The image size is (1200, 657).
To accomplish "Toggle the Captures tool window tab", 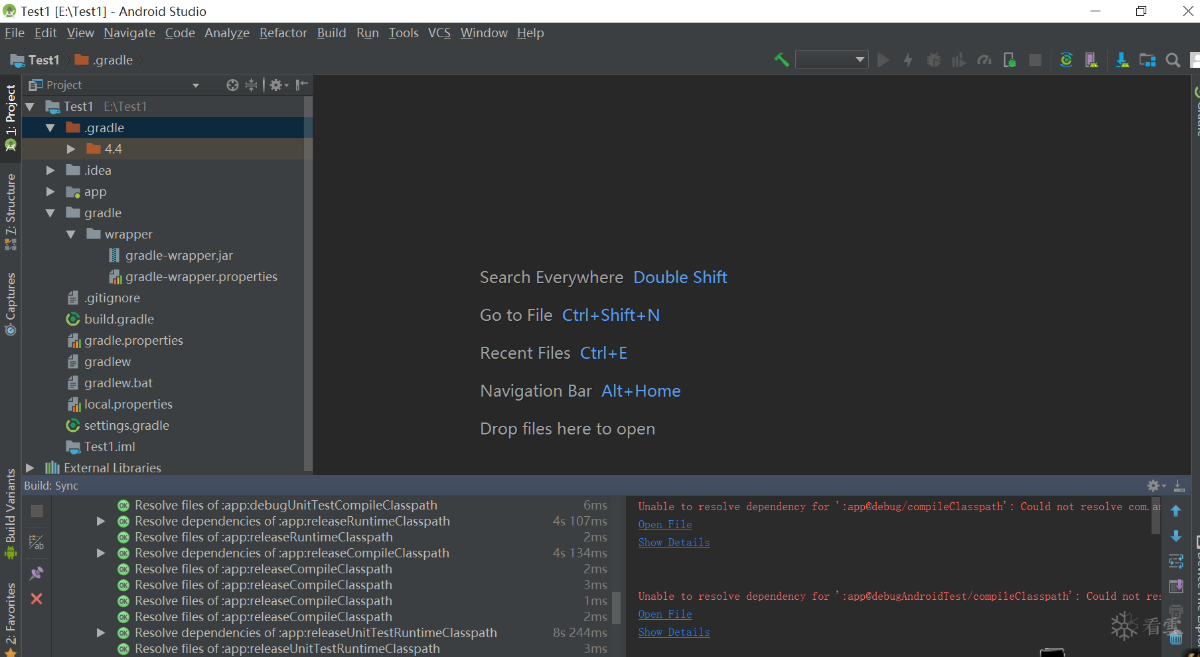I will pos(11,304).
